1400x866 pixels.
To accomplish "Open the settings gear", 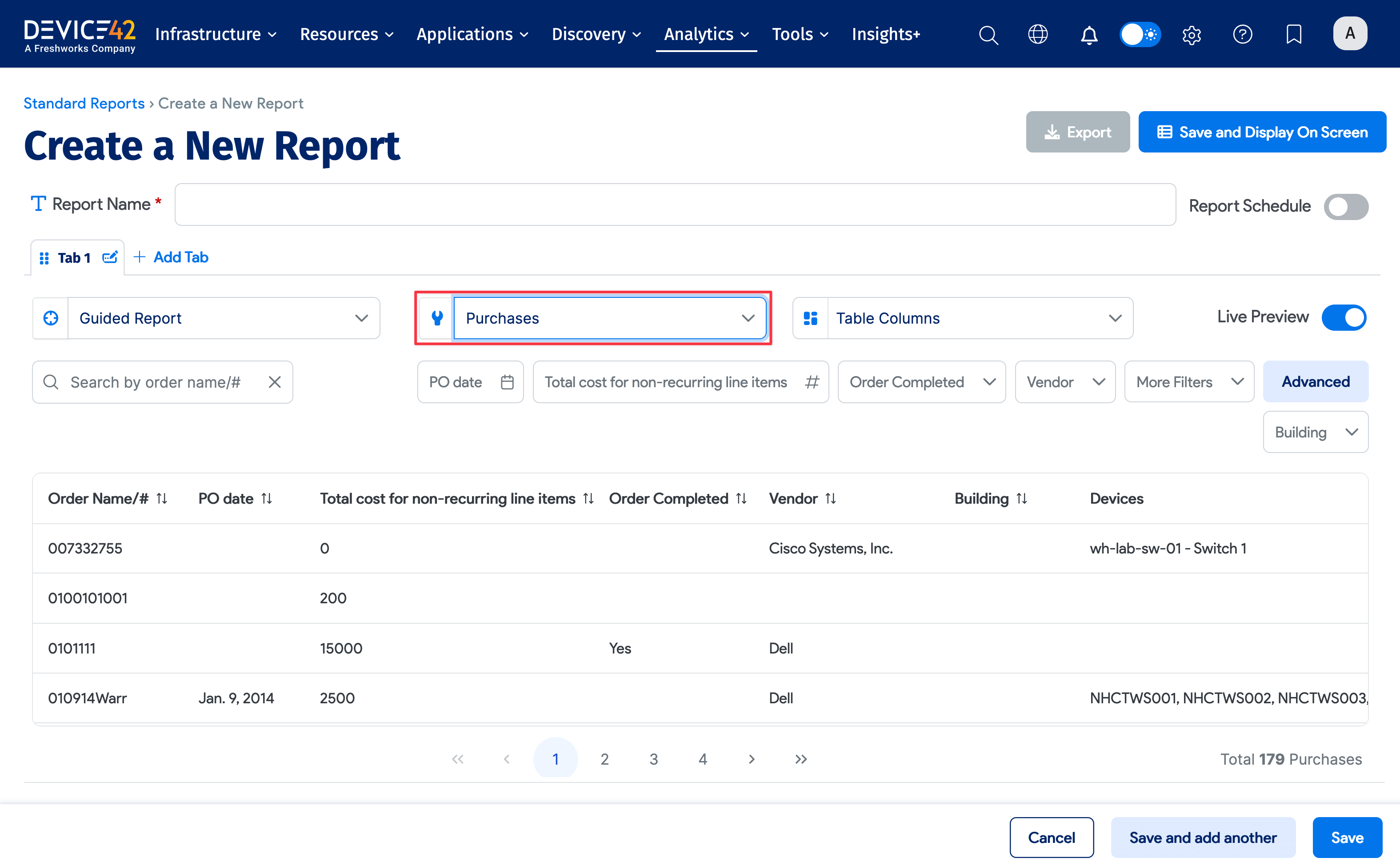I will point(1192,34).
